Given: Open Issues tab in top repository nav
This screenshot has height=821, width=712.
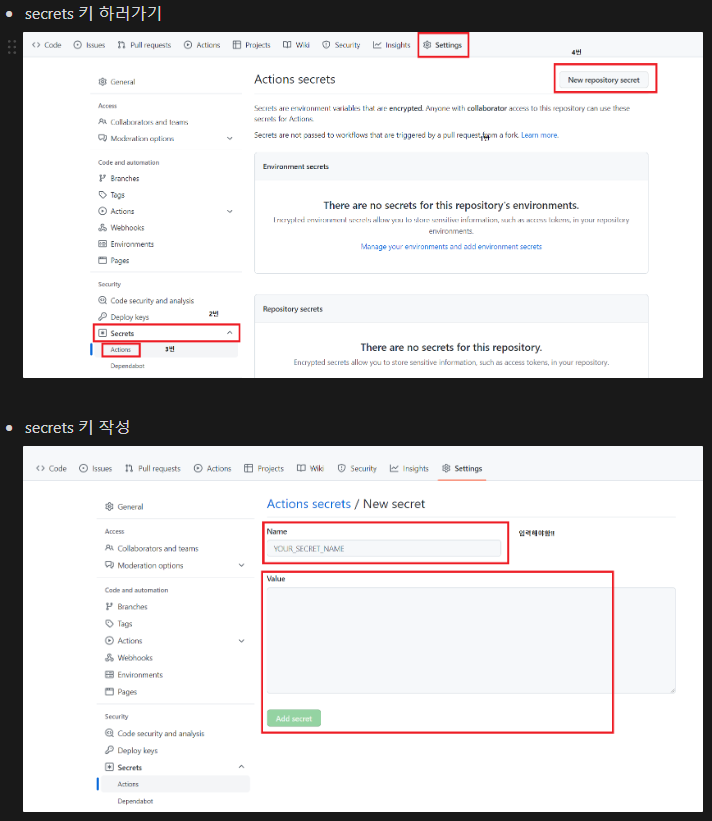Looking at the screenshot, I should point(90,45).
